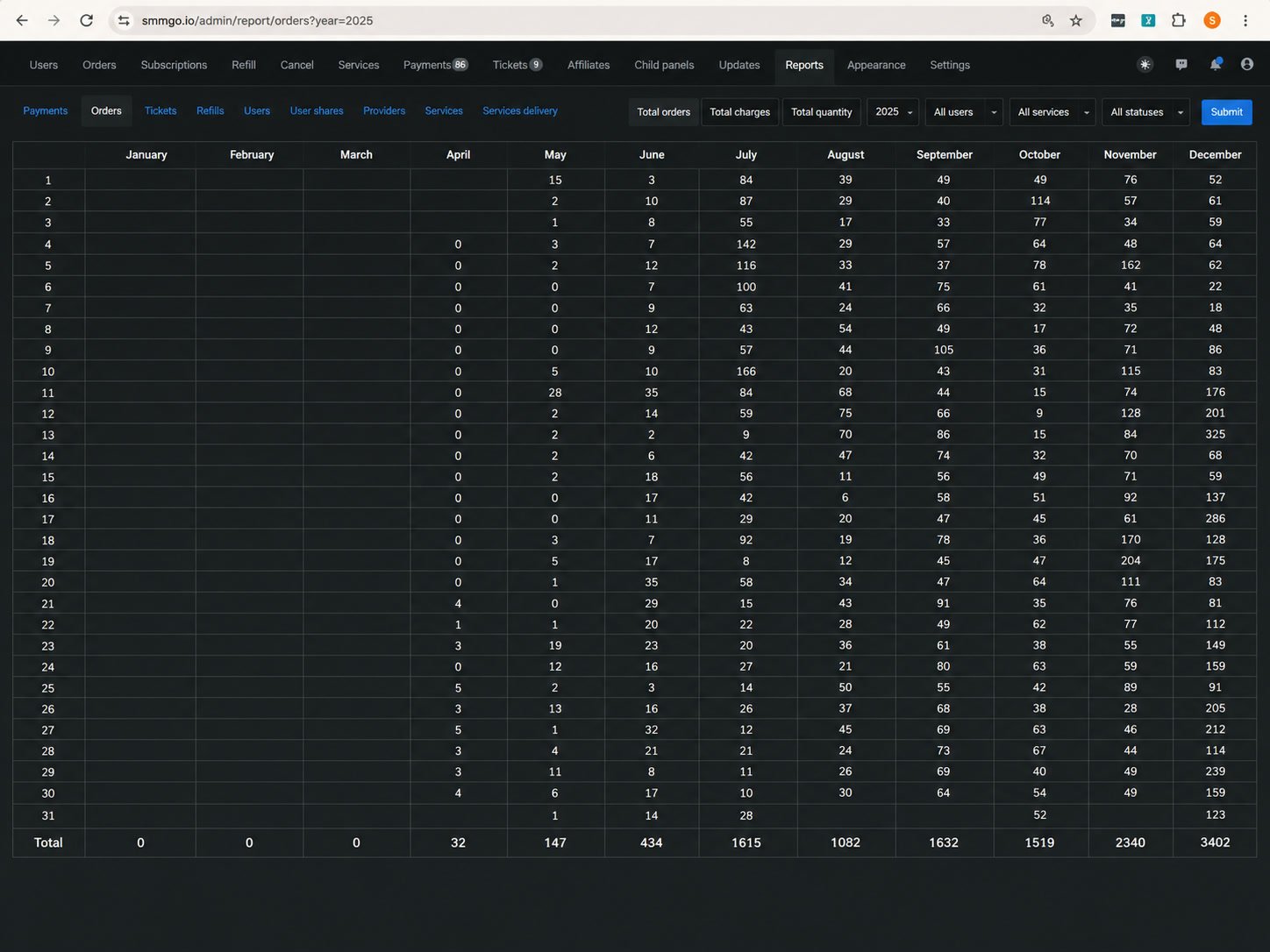Open the admin account icon

1247,64
